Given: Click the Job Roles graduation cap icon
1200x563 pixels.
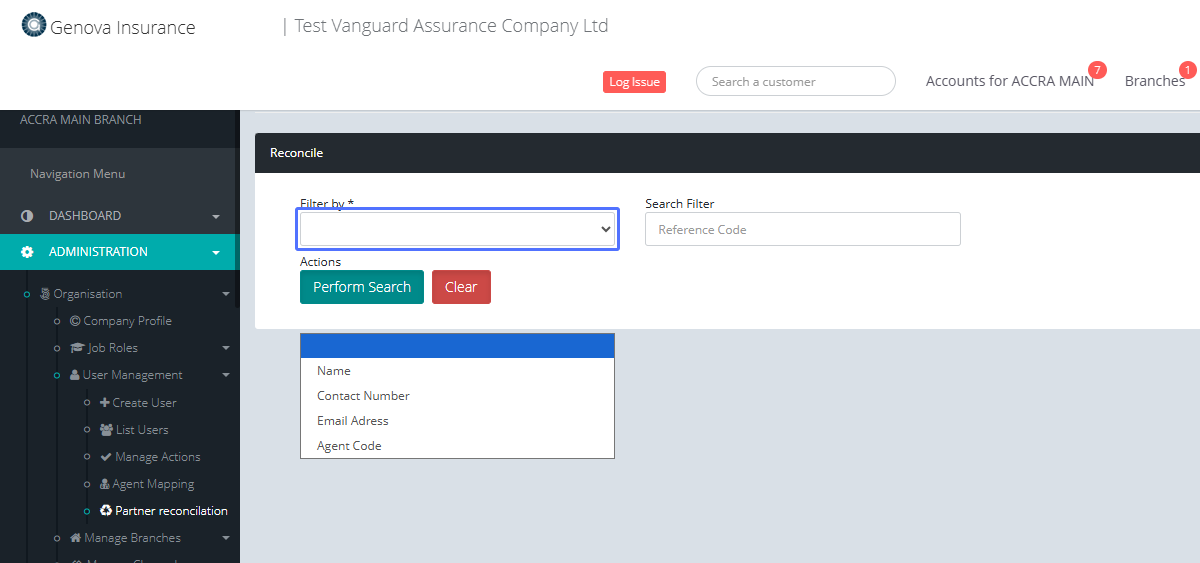Looking at the screenshot, I should point(78,348).
